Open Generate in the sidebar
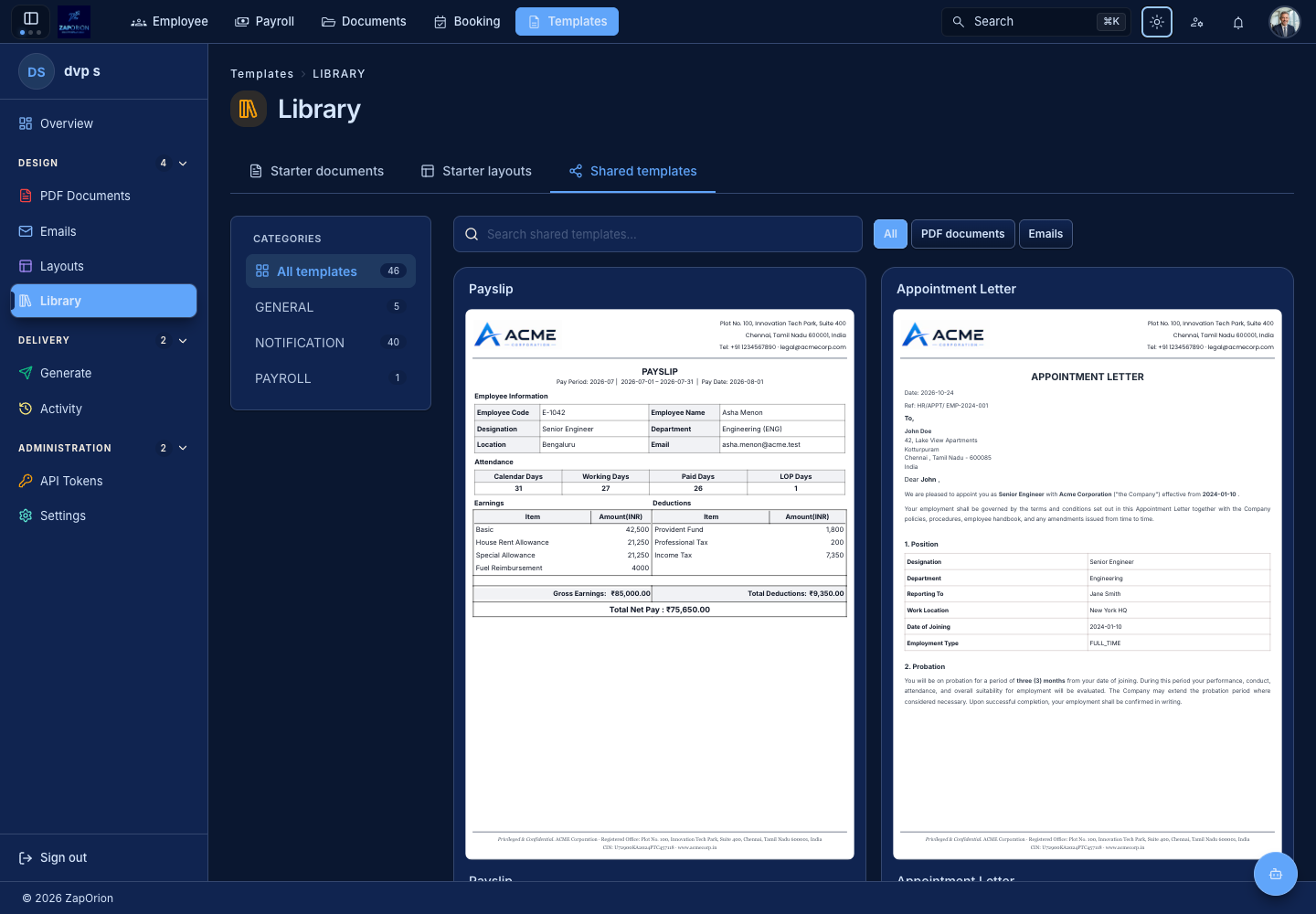 (103, 373)
